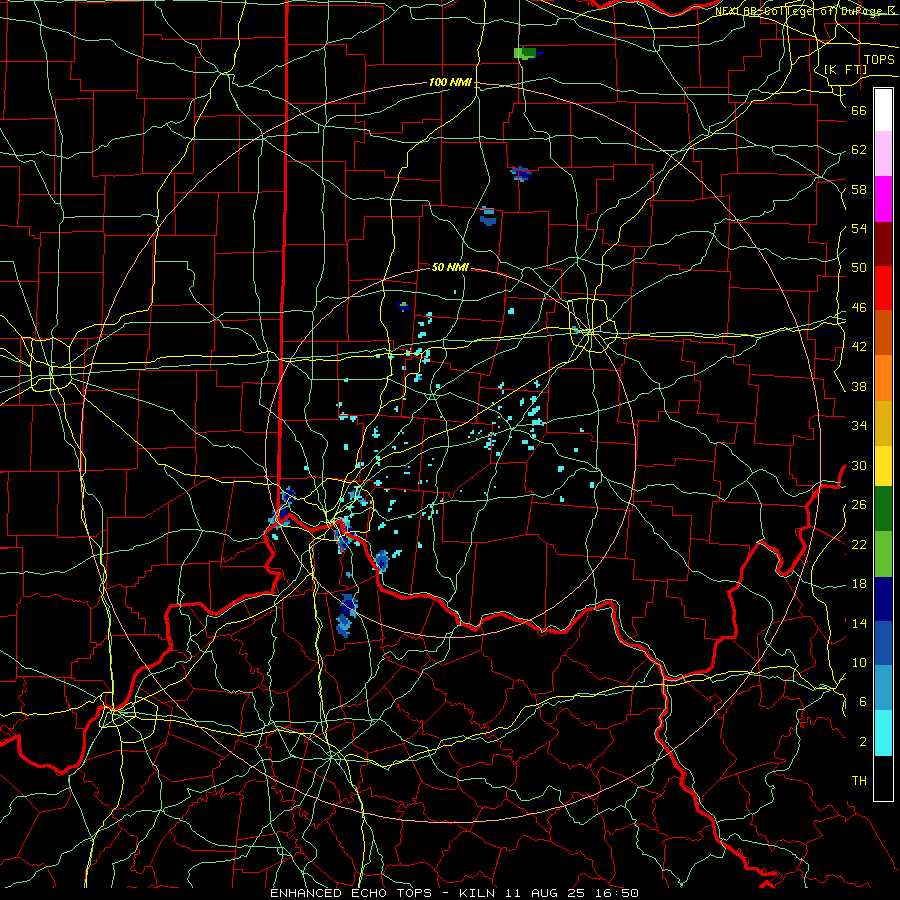Click the '30' scale value
This screenshot has height=900, width=900.
[859, 466]
